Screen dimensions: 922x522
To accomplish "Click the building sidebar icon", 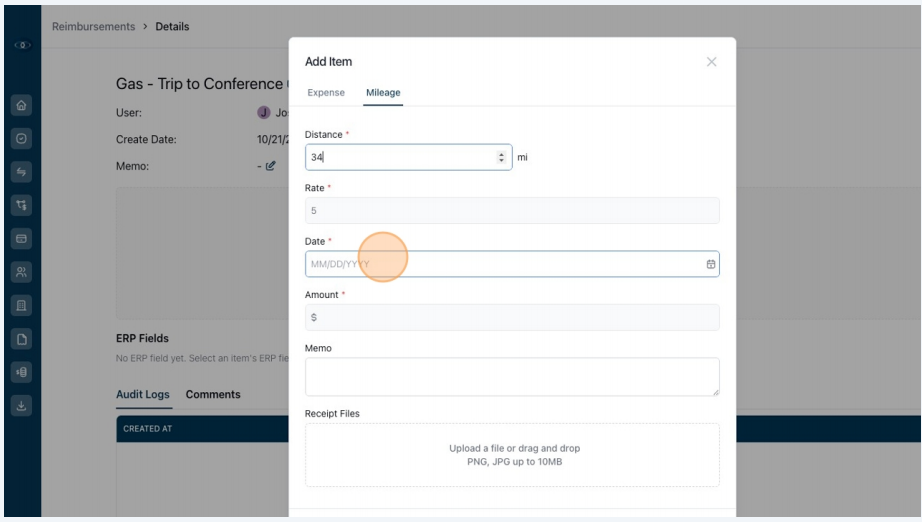I will pos(21,306).
